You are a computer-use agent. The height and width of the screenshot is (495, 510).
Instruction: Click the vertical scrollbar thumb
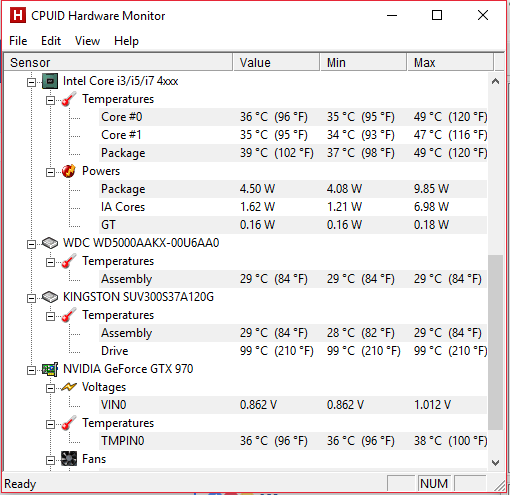(x=495, y=342)
